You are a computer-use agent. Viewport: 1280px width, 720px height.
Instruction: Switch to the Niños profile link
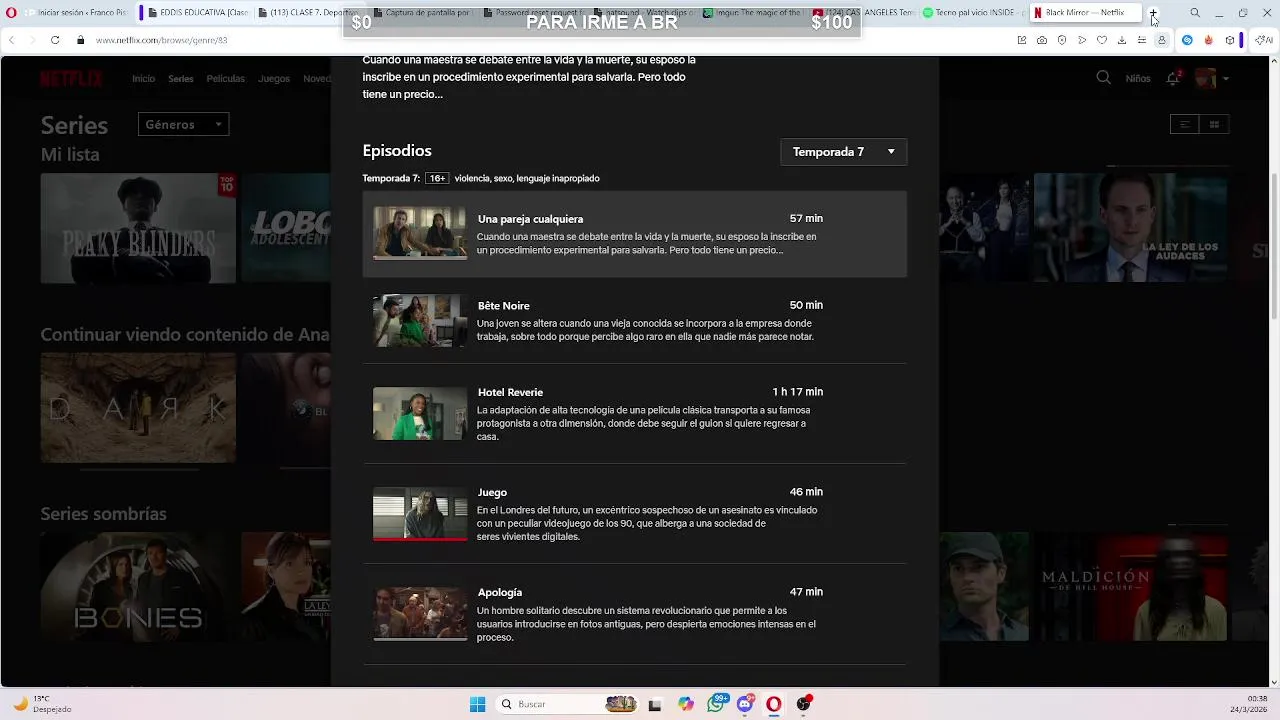(1138, 79)
